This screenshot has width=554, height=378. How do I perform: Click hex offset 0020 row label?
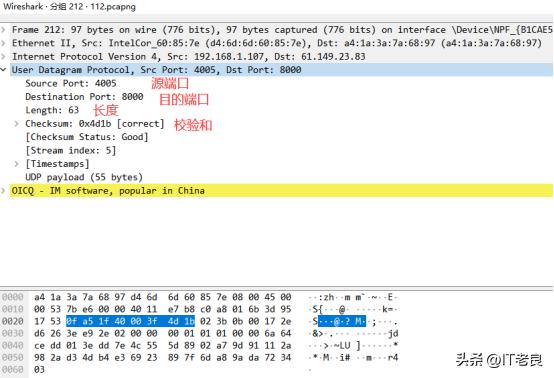(x=13, y=321)
